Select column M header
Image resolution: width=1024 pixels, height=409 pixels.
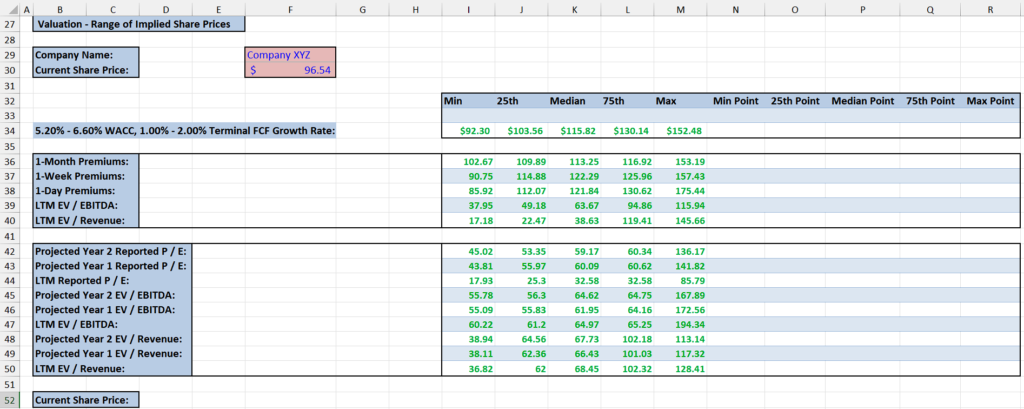pyautogui.click(x=680, y=9)
